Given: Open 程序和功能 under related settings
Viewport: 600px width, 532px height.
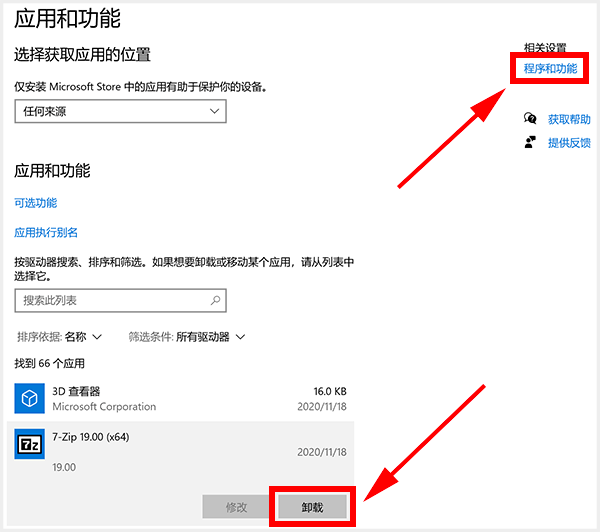Looking at the screenshot, I should tap(550, 69).
